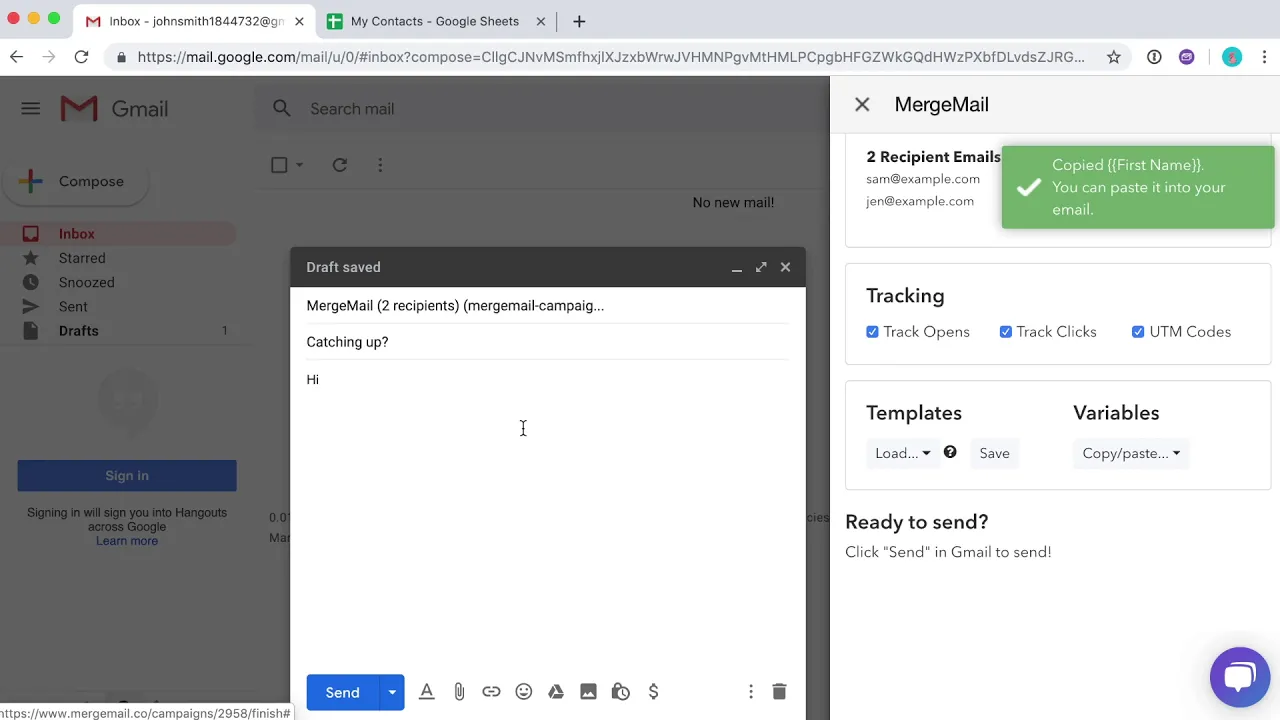Click into the Search mail field
Screen dimensions: 1280x720
click(x=540, y=109)
